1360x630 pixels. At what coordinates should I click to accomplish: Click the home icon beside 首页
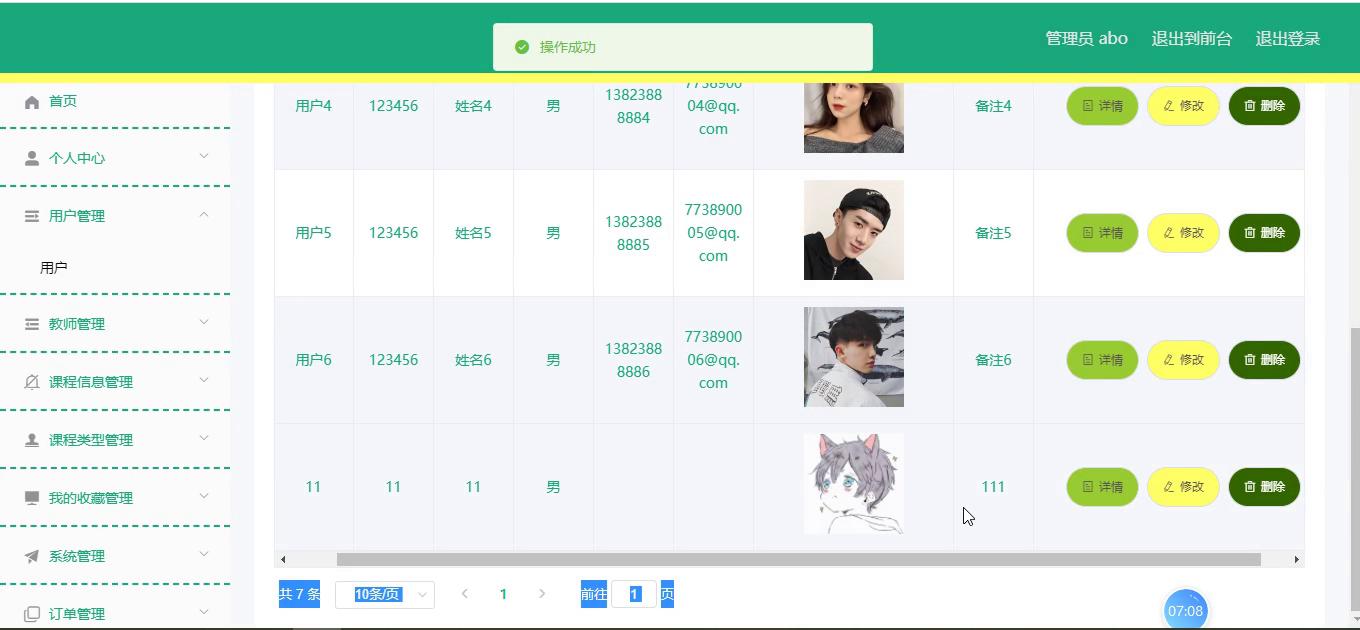coord(32,102)
